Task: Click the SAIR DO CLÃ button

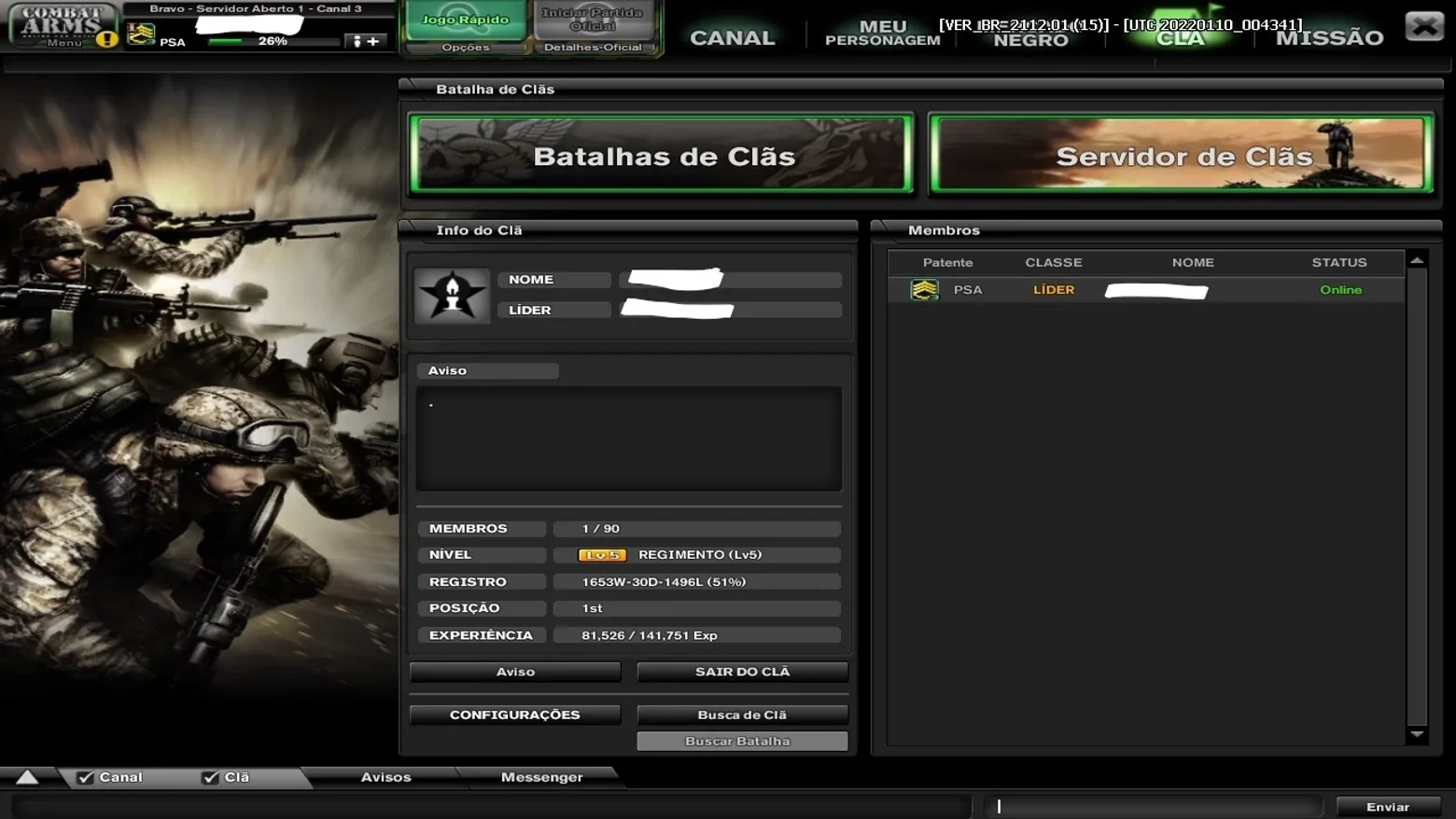Action: [x=742, y=672]
